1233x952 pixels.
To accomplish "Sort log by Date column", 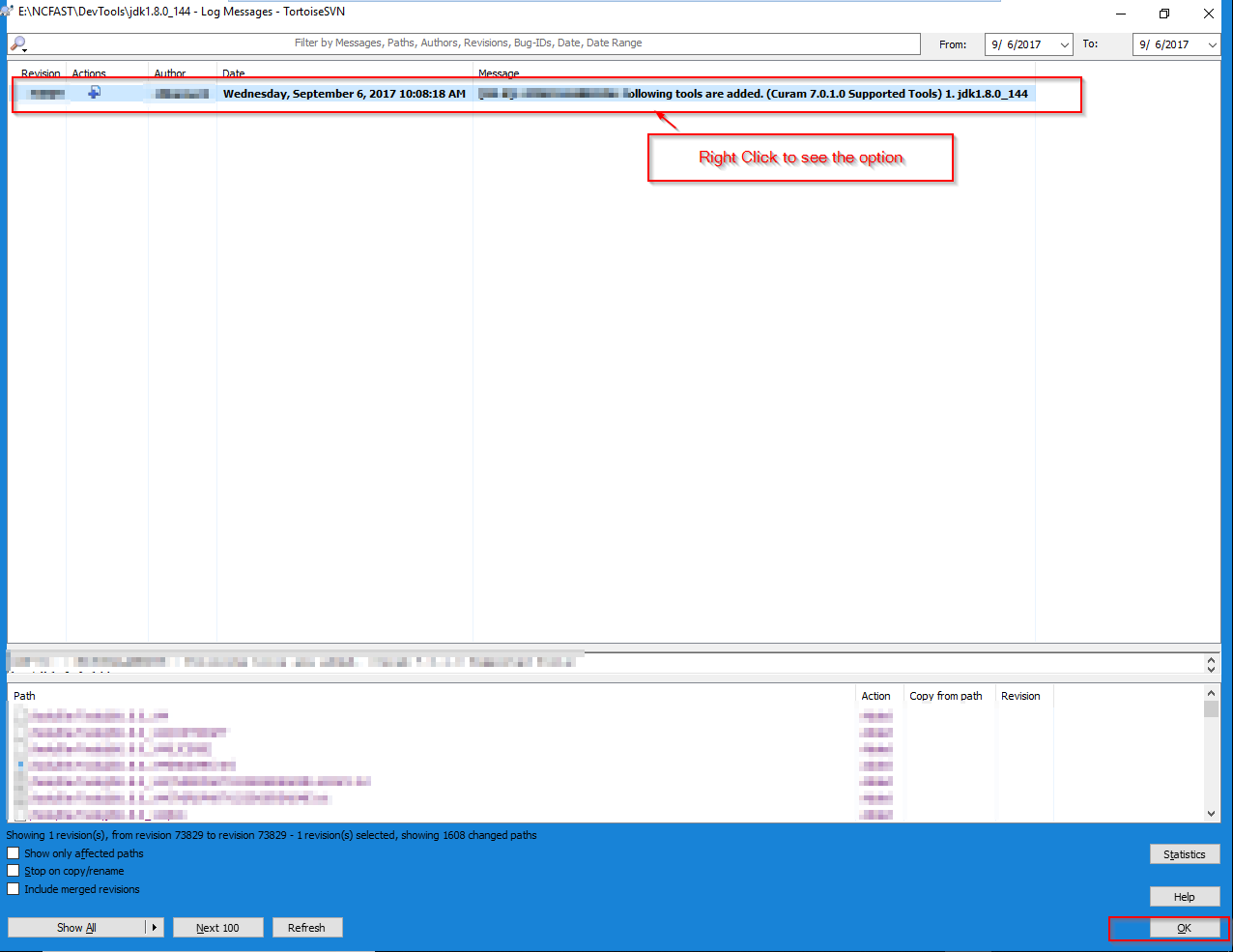I will click(234, 73).
